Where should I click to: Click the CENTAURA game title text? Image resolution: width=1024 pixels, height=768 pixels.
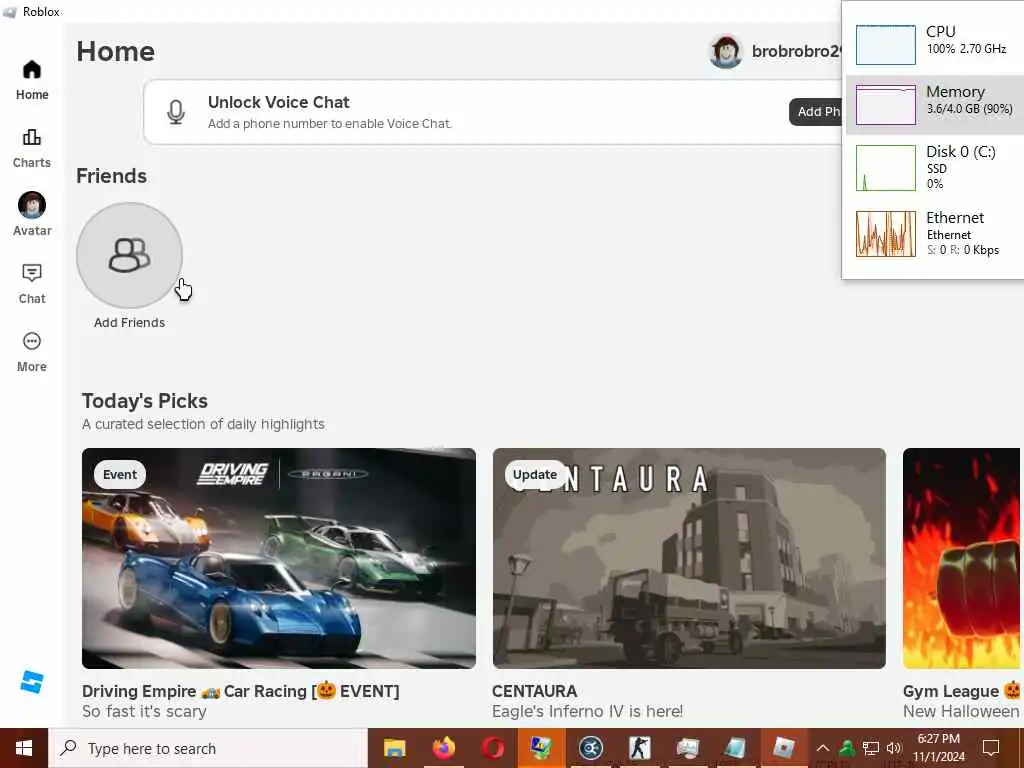click(534, 691)
